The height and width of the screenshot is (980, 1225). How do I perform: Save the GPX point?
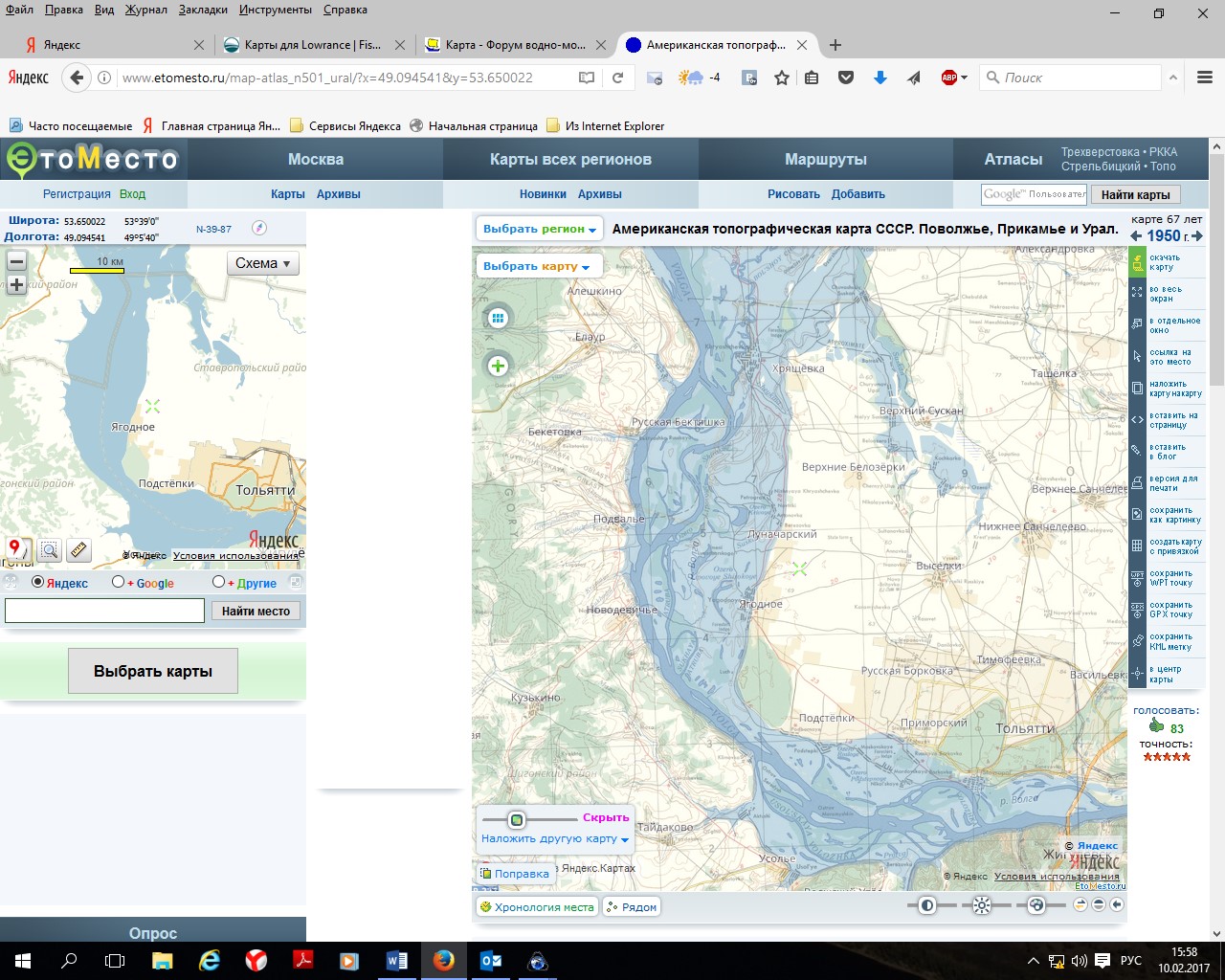click(1137, 610)
